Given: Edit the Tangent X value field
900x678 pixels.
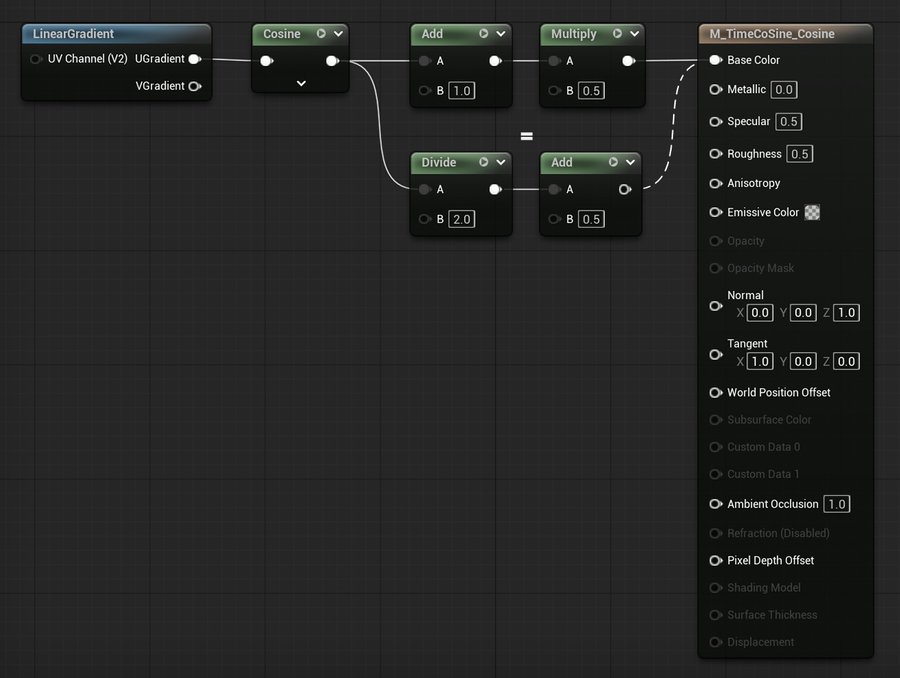Looking at the screenshot, I should point(760,362).
